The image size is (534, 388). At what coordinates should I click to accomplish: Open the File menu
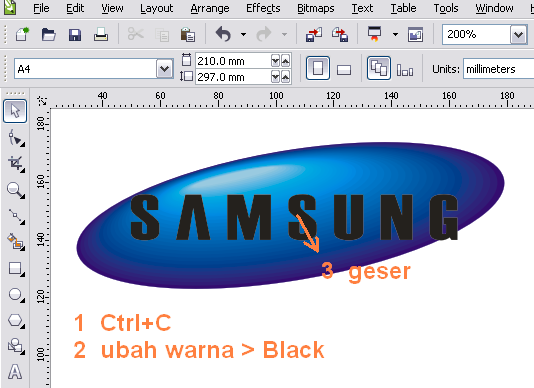pyautogui.click(x=41, y=8)
